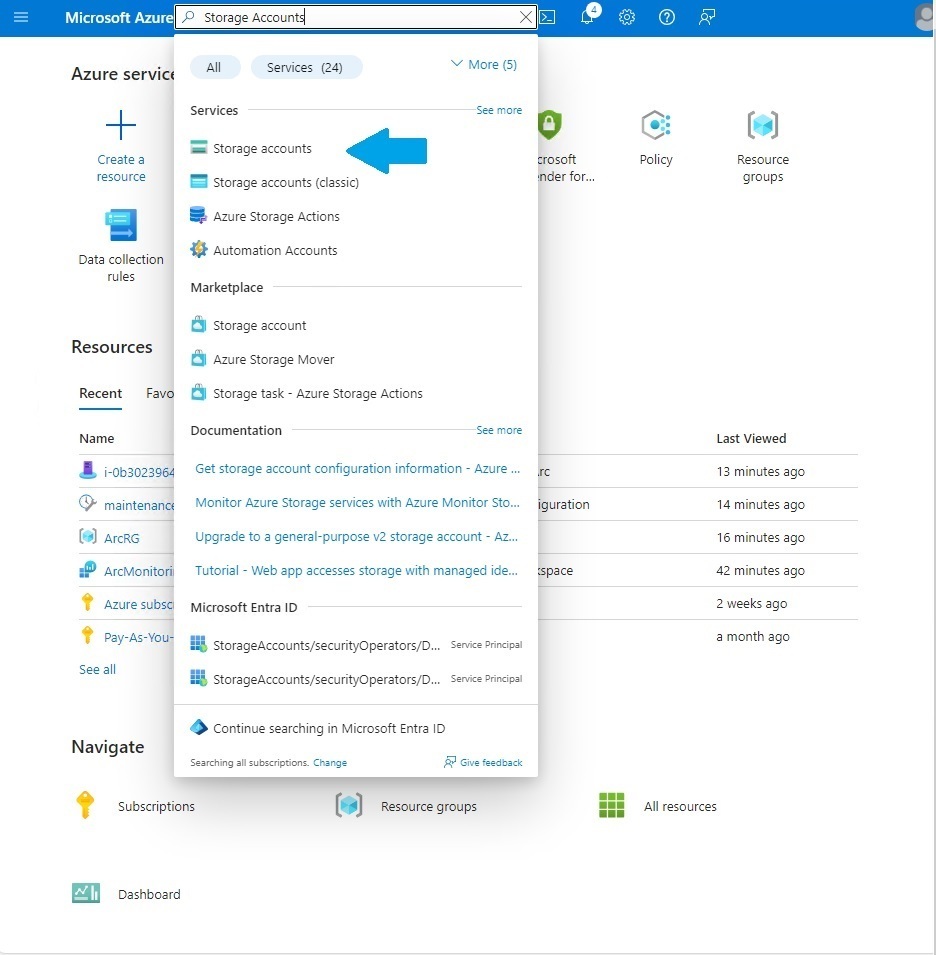Click Create a resource plus icon

pos(121,125)
